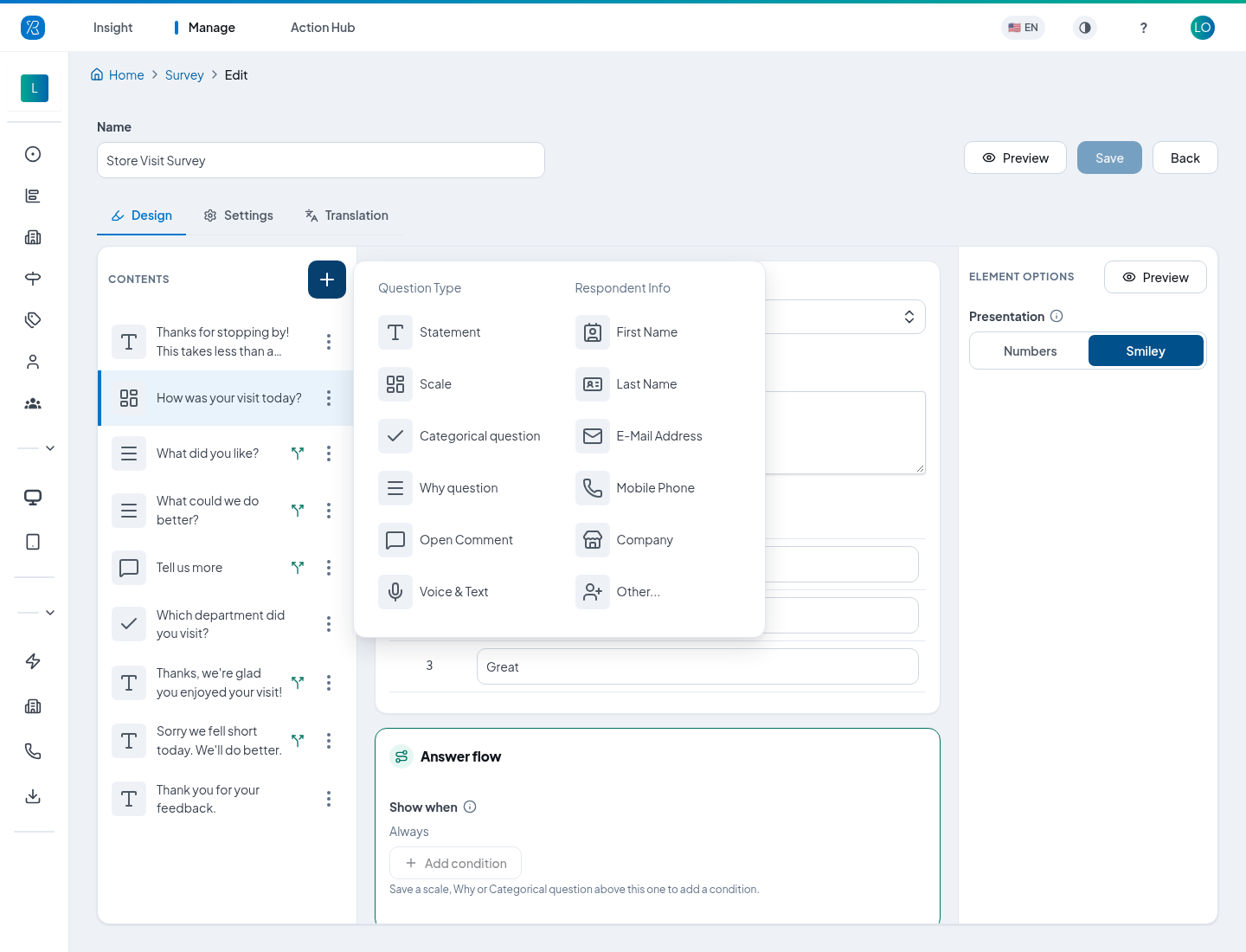1246x952 pixels.
Task: Click the lightning bolt icon in sidebar
Action: [33, 661]
